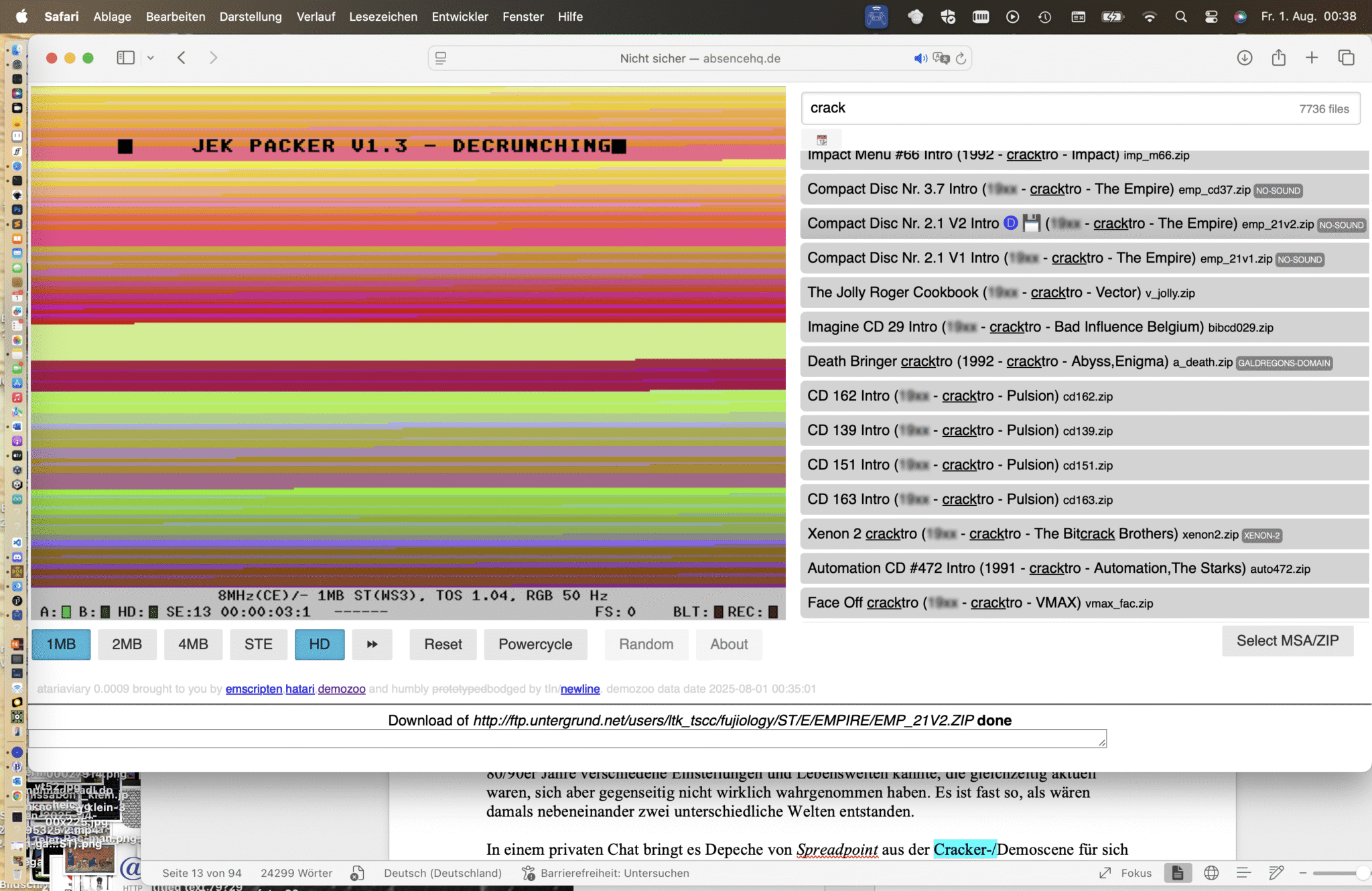Follow the hatari link
Image resolution: width=1372 pixels, height=891 pixels.
pos(299,689)
